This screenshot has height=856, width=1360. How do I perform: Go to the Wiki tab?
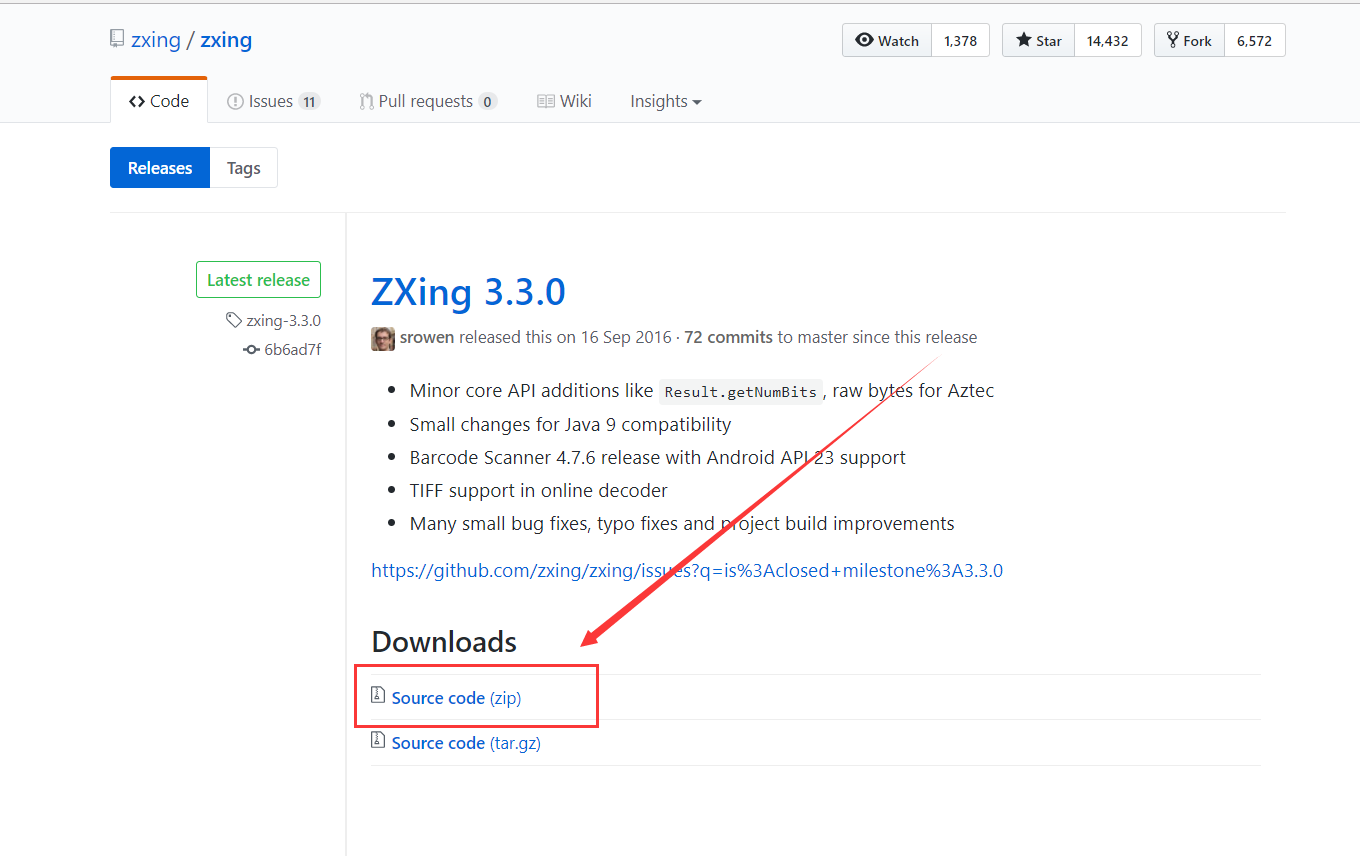pos(564,101)
